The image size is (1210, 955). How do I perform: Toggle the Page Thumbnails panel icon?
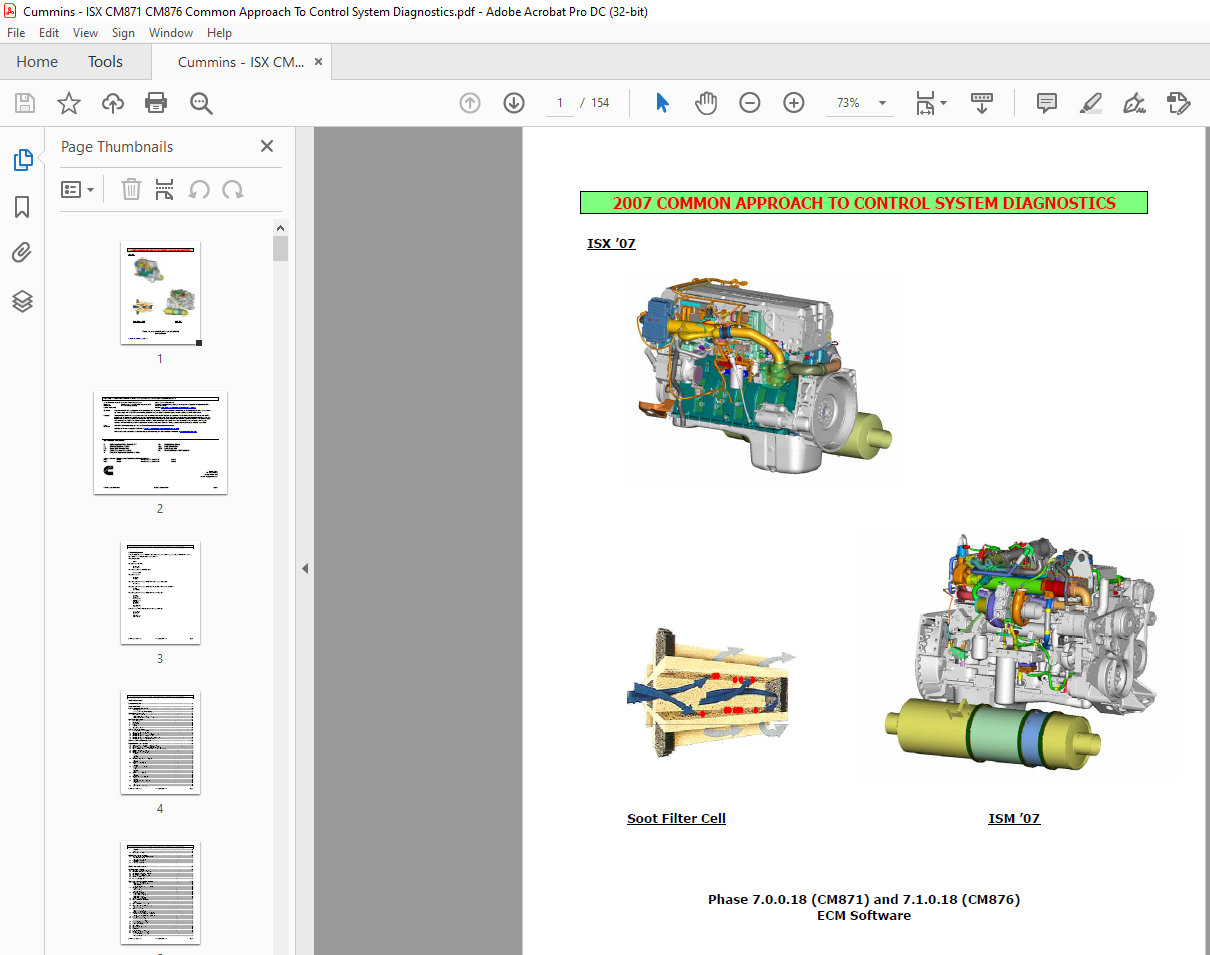click(22, 160)
